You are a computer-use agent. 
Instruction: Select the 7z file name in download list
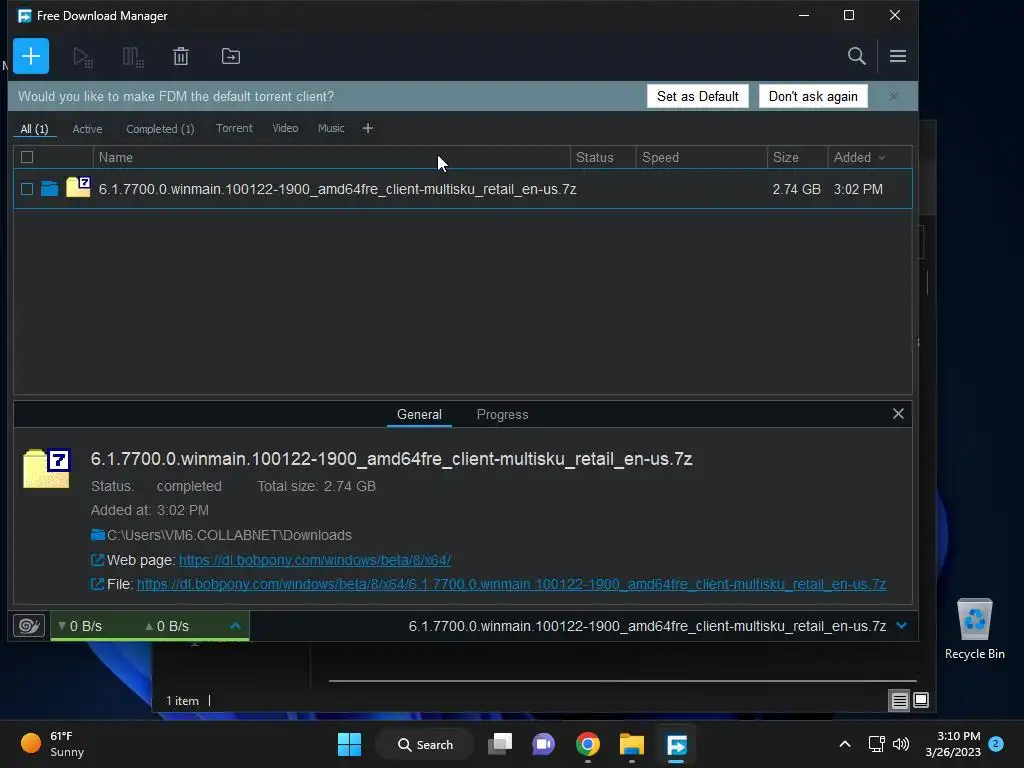pyautogui.click(x=338, y=189)
